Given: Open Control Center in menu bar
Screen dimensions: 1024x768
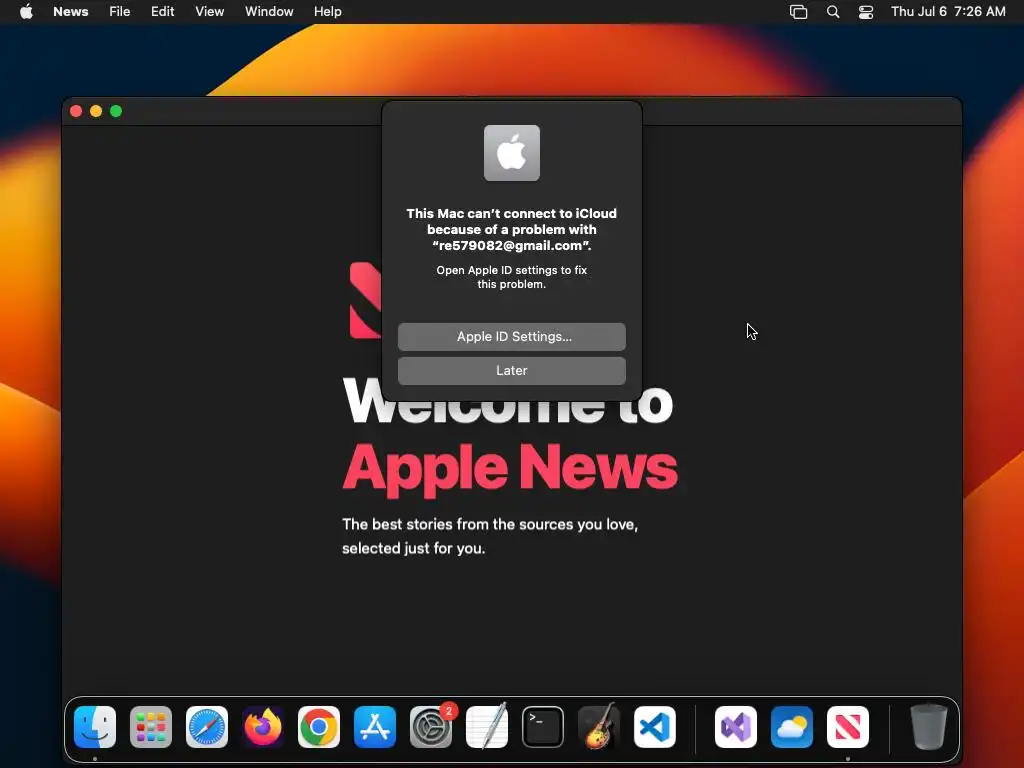Looking at the screenshot, I should pyautogui.click(x=866, y=12).
